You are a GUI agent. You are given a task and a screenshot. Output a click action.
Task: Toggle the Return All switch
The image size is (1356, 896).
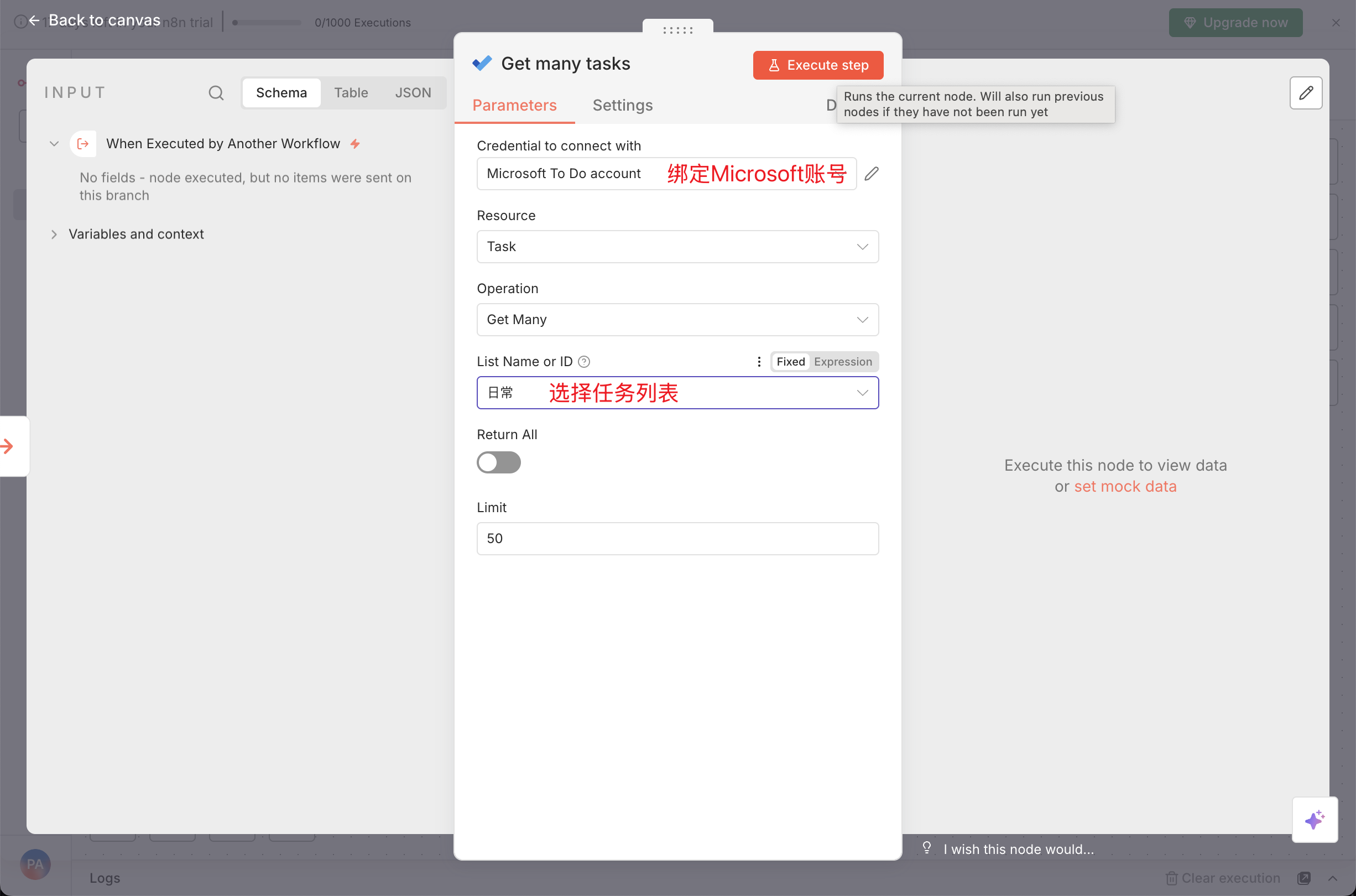pos(499,462)
